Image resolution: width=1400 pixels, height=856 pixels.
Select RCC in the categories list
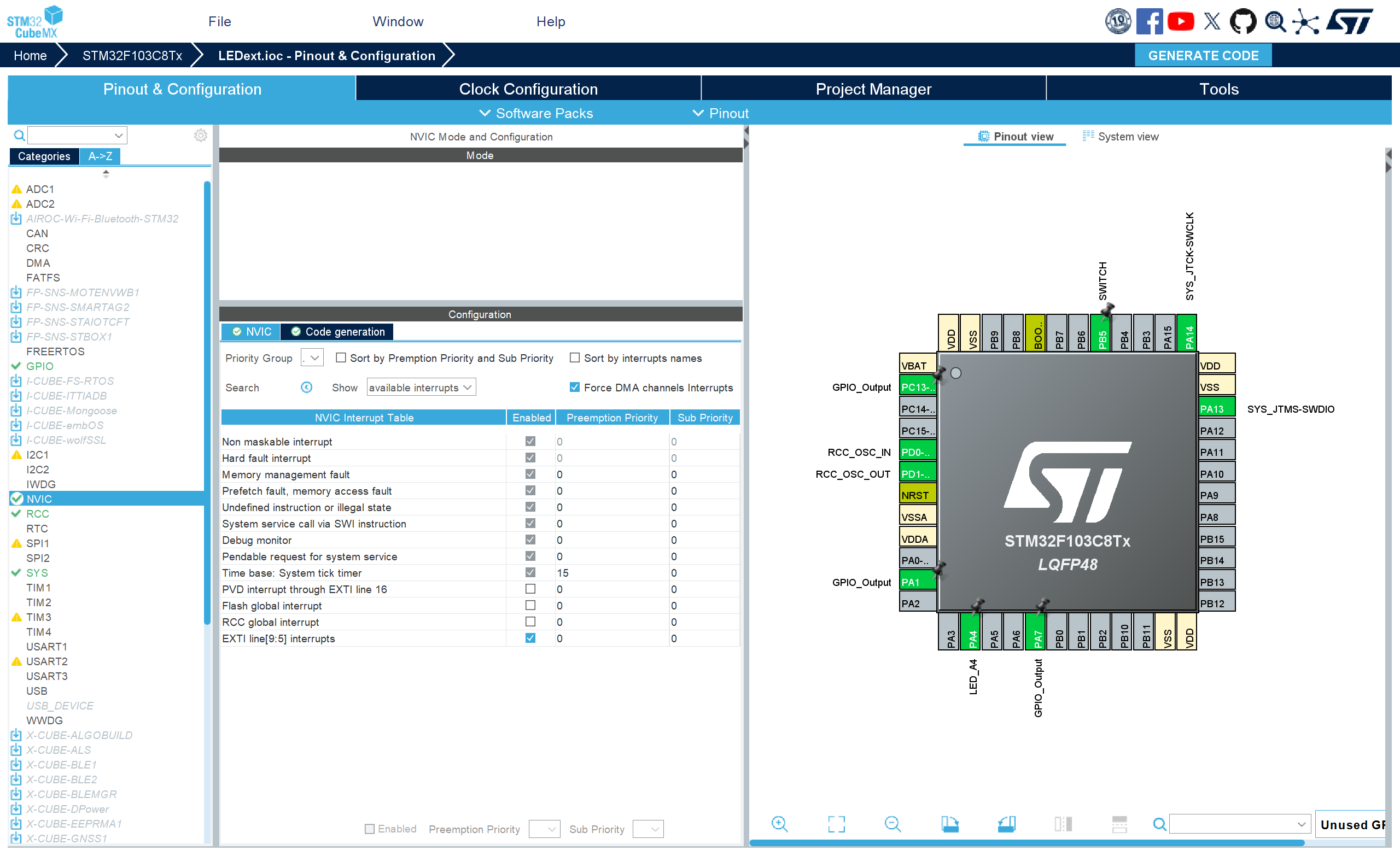click(x=38, y=513)
